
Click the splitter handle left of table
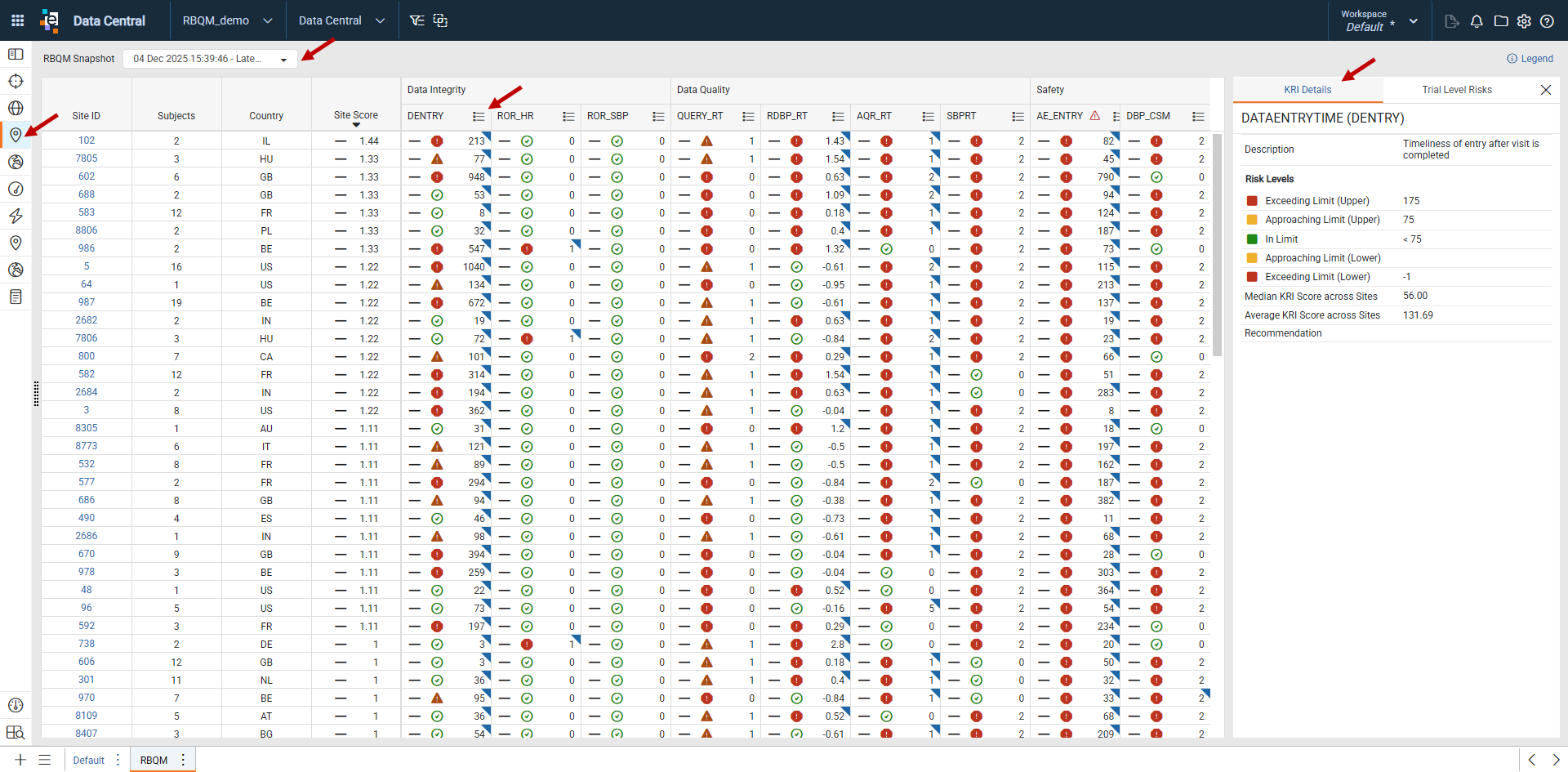pyautogui.click(x=36, y=394)
